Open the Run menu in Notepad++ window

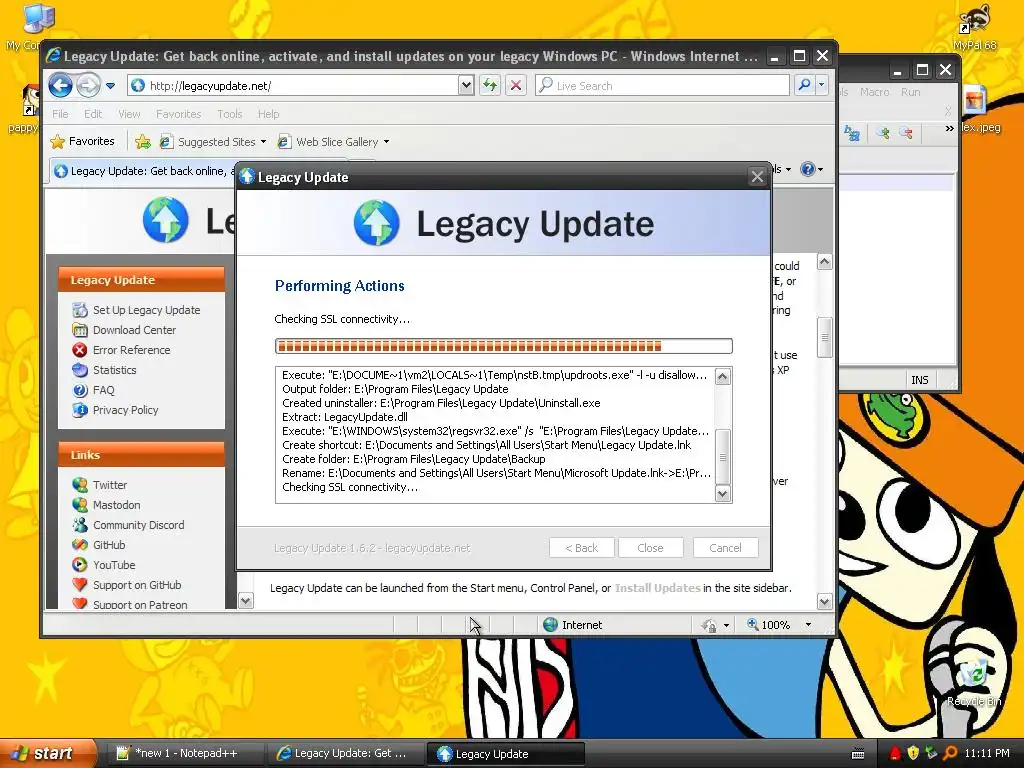pos(910,92)
